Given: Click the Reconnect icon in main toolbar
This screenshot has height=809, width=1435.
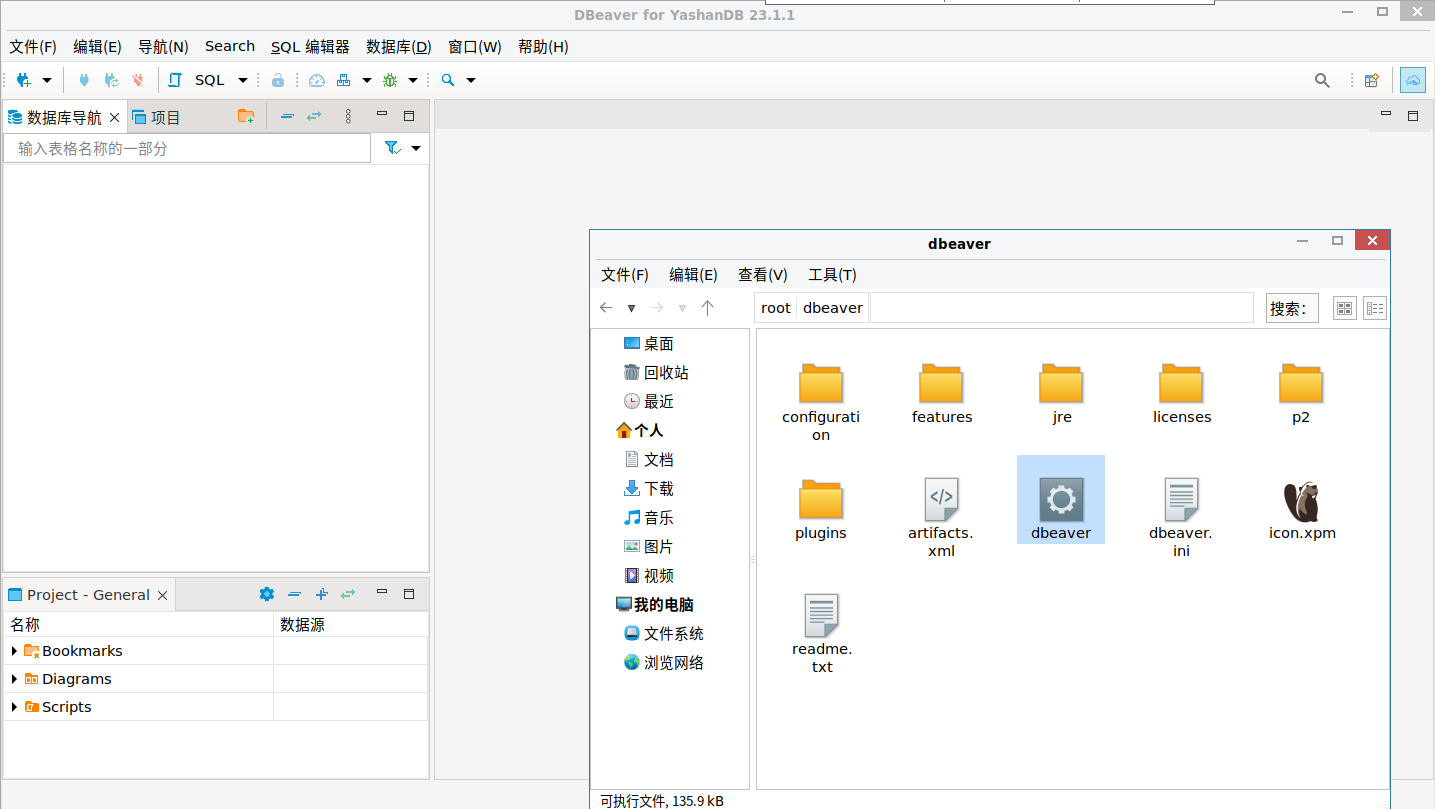Looking at the screenshot, I should (x=111, y=80).
